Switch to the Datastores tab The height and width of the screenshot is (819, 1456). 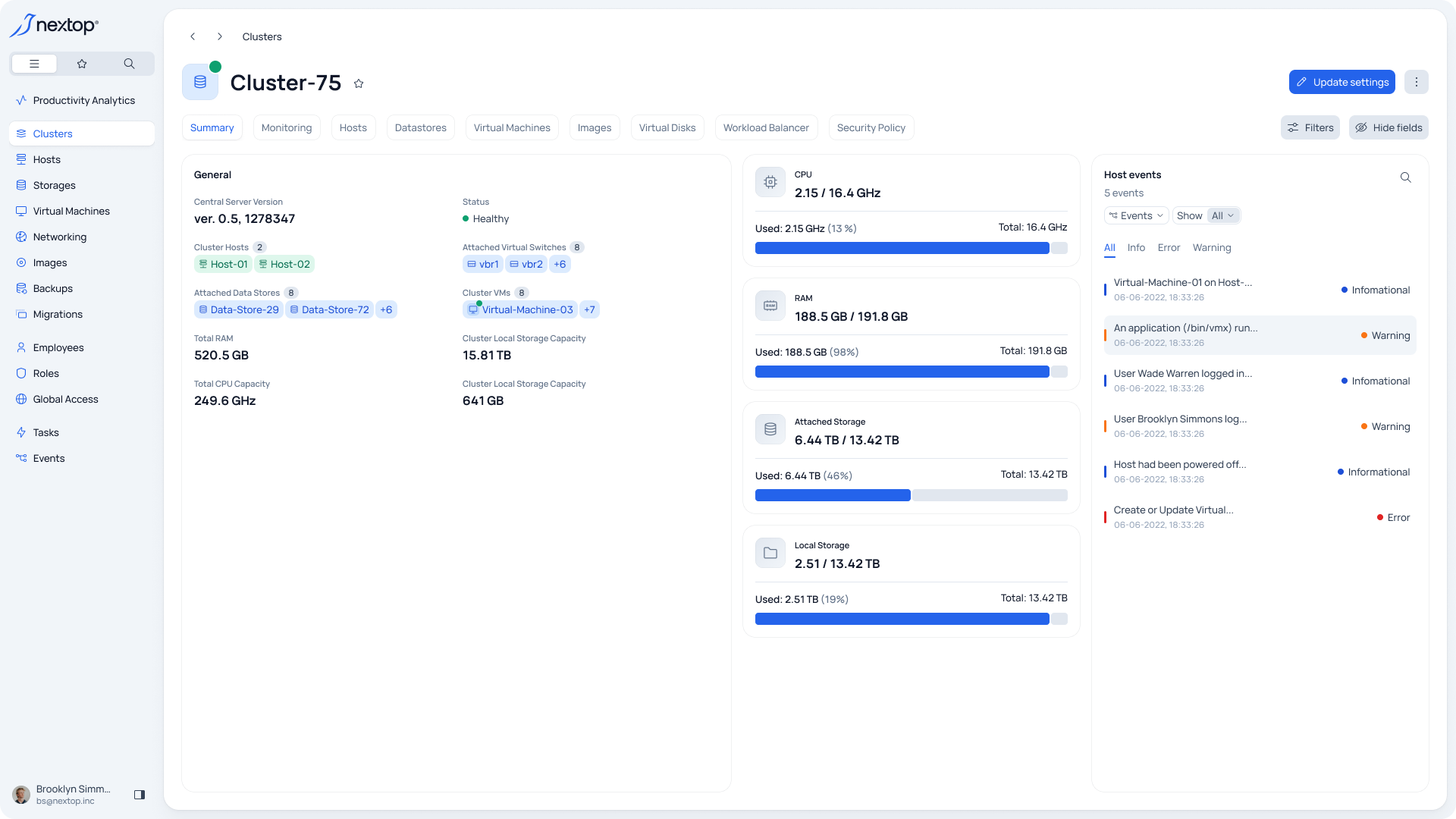(x=421, y=127)
